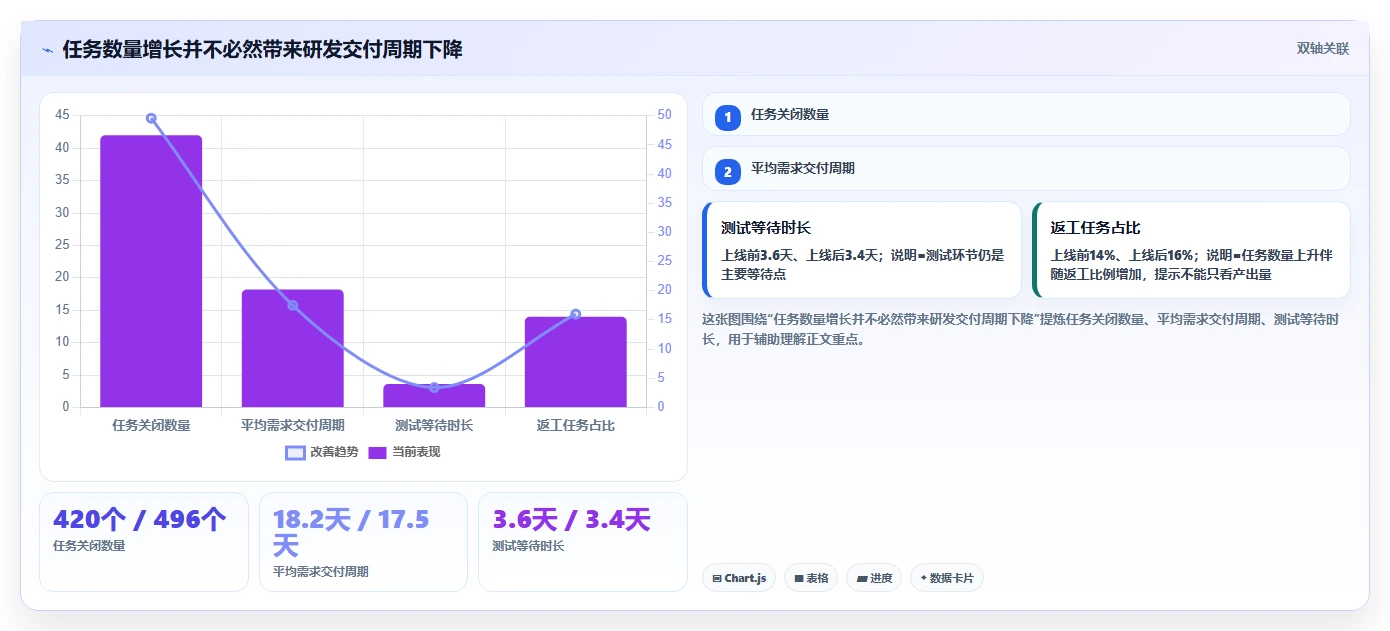Click the 返工任务占比 purple bar
Image resolution: width=1390 pixels, height=631 pixels.
tap(576, 362)
